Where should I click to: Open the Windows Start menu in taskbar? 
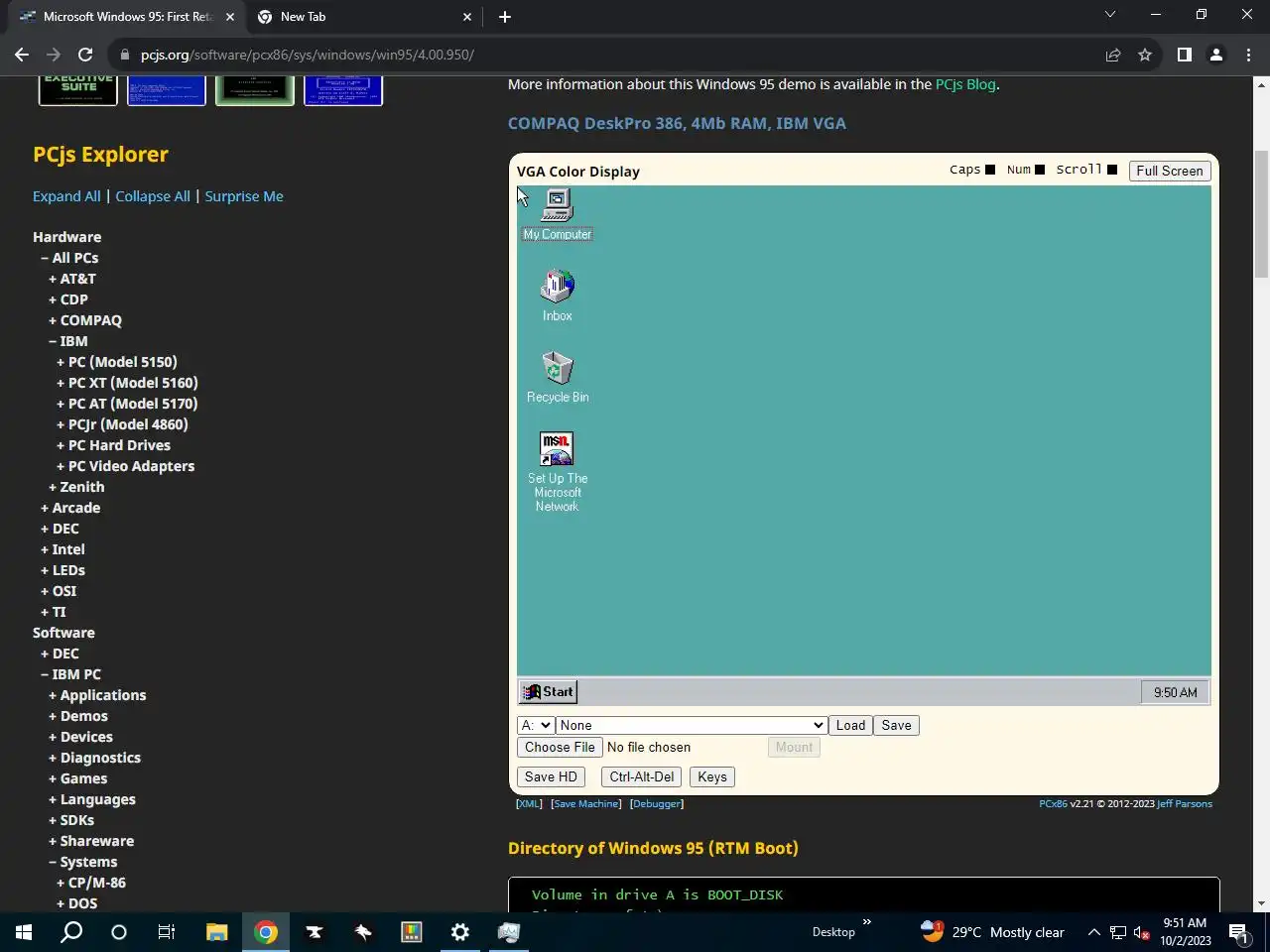(24, 932)
